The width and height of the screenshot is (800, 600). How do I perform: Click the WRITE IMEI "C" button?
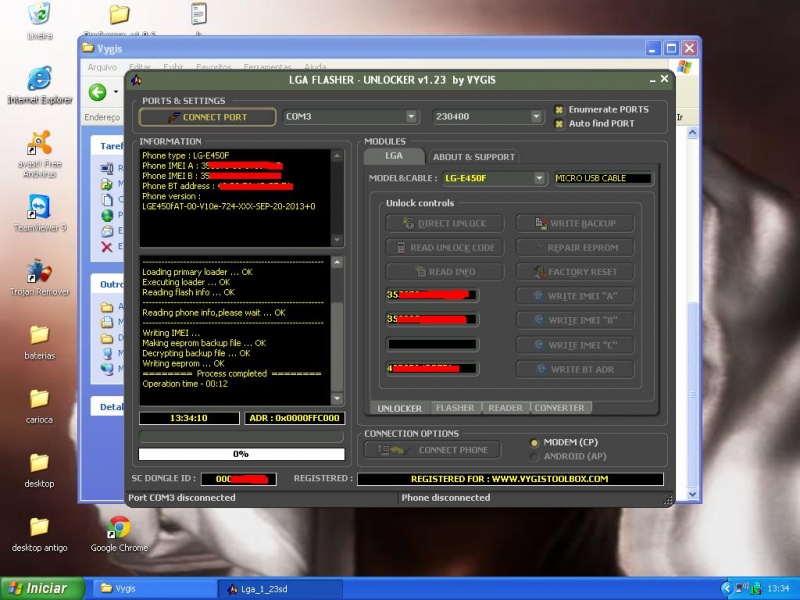[575, 345]
